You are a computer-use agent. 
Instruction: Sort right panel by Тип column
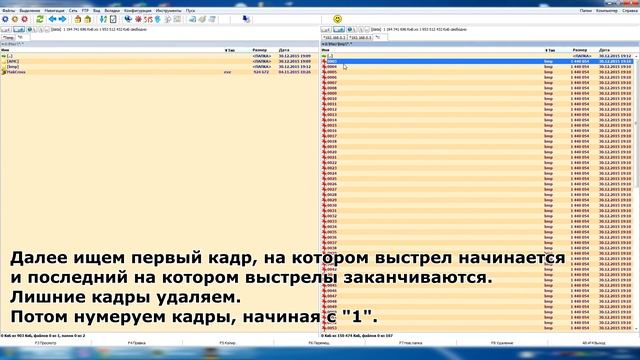coord(550,50)
